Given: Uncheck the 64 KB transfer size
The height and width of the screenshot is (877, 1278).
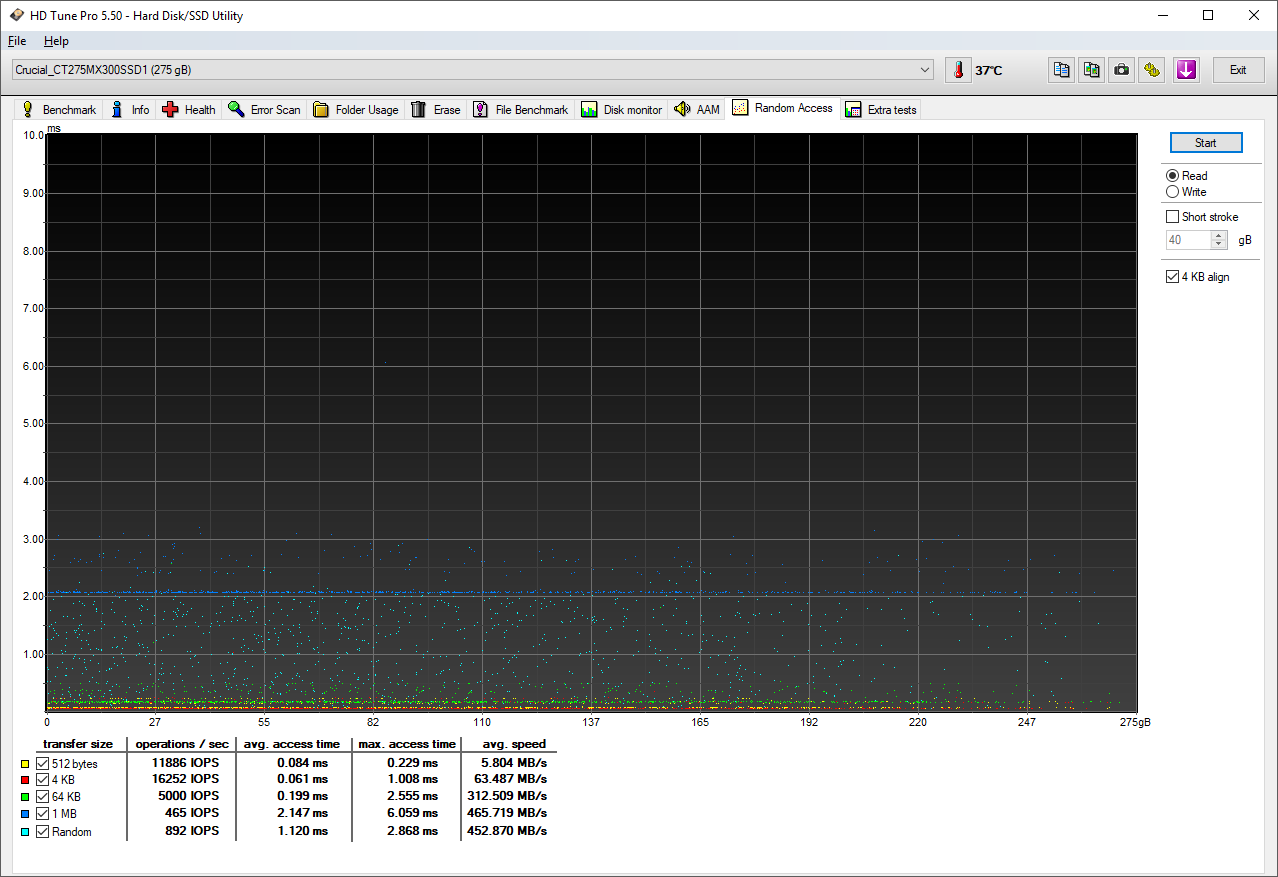Looking at the screenshot, I should tap(42, 797).
